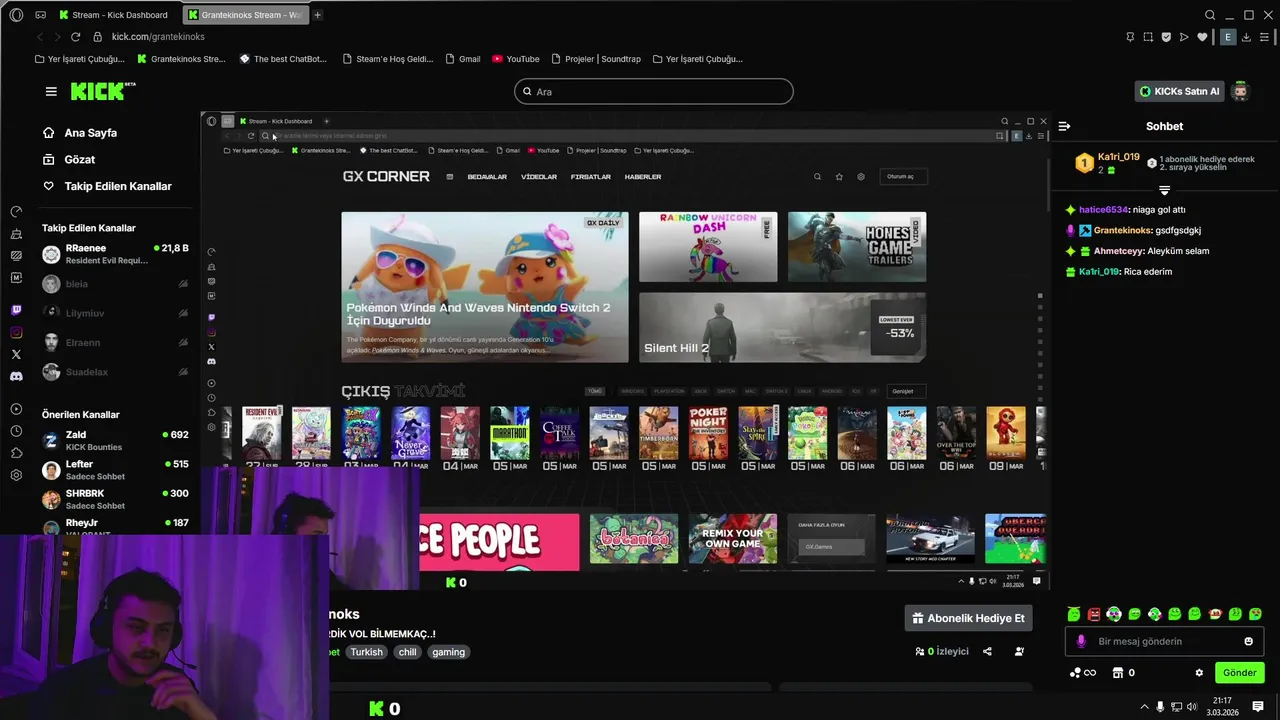The height and width of the screenshot is (720, 1280).
Task: Open Instagram in Opera sidebar
Action: tap(16, 332)
